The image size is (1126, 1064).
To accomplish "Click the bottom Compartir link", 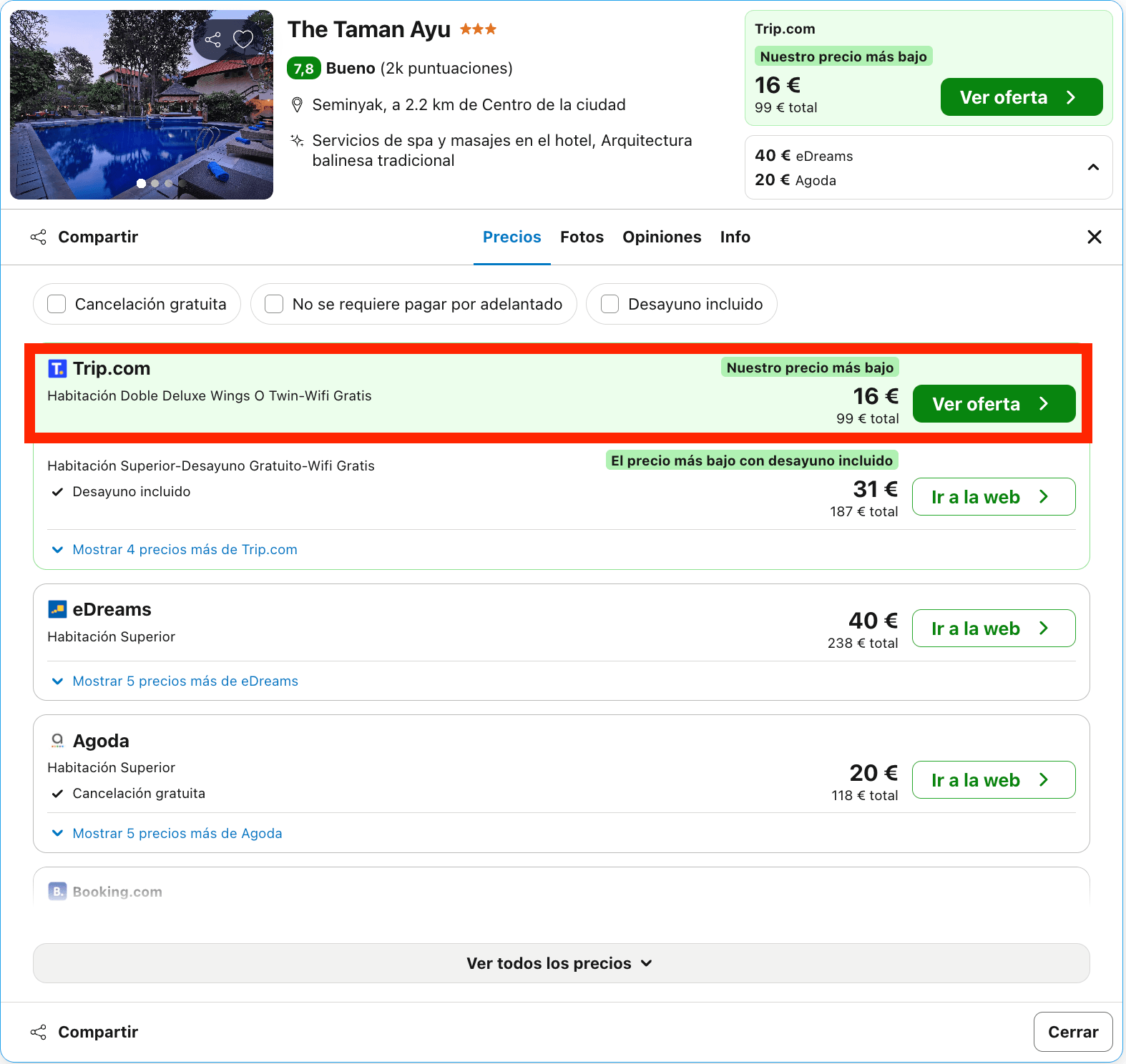I will pos(98,1032).
